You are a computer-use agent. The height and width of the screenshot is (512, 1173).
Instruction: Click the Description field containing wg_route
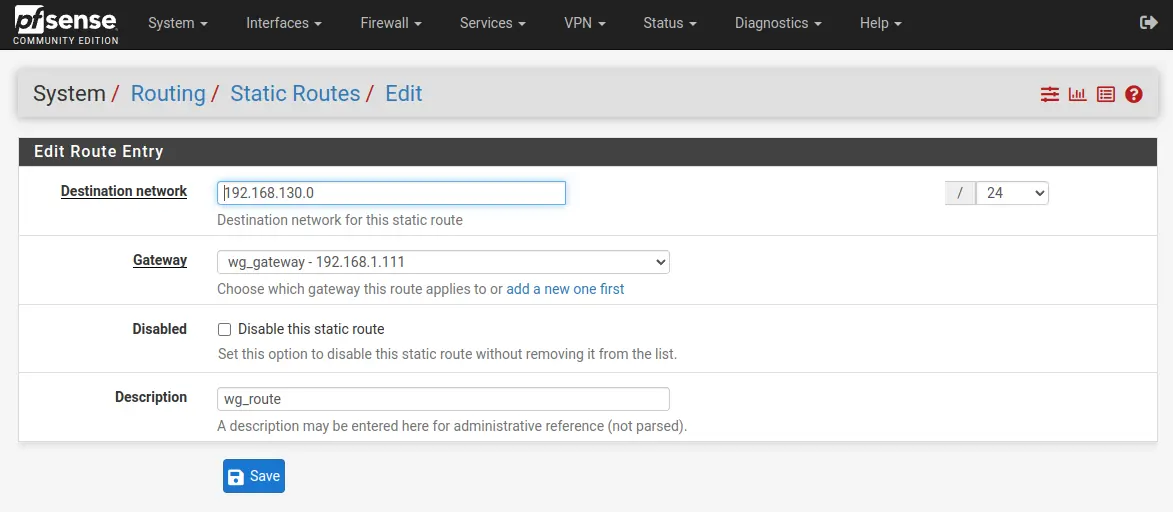tap(443, 399)
